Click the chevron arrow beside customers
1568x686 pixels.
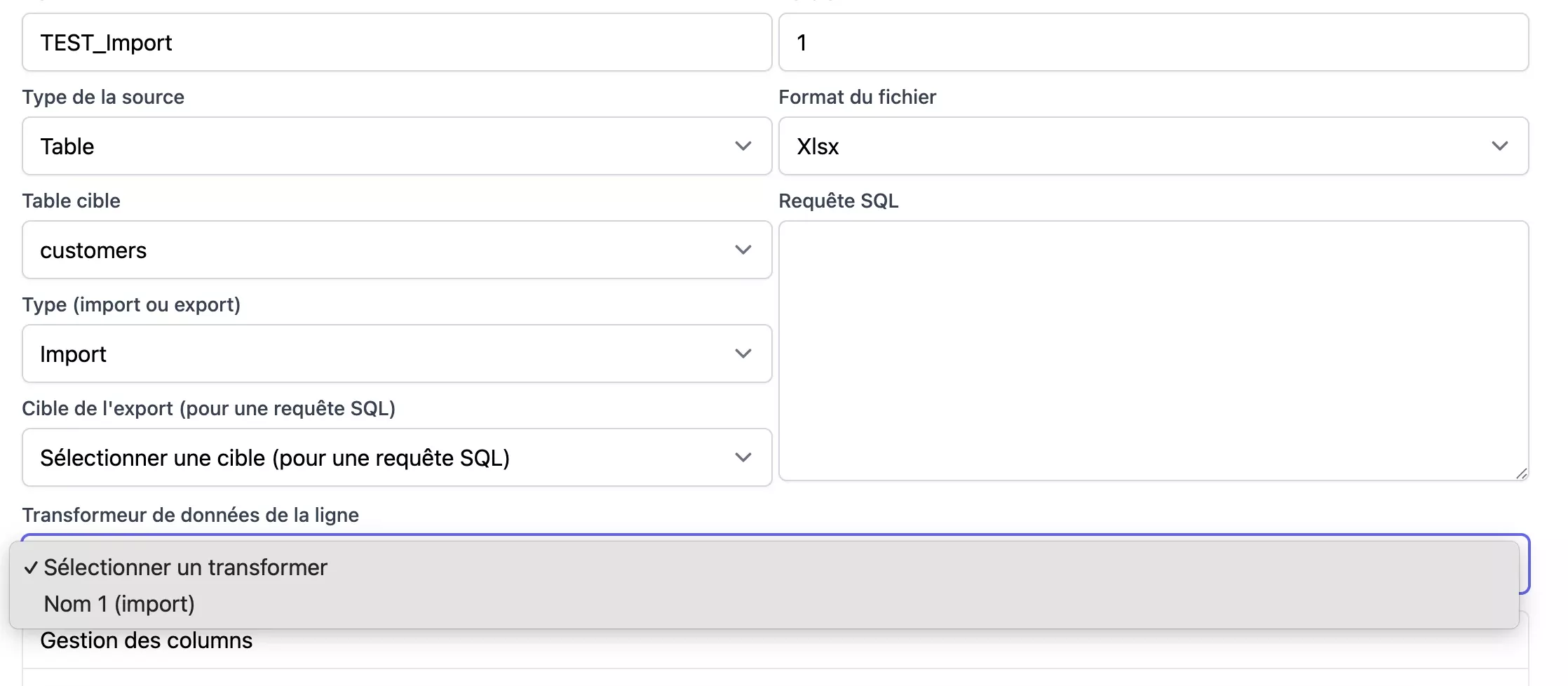743,250
